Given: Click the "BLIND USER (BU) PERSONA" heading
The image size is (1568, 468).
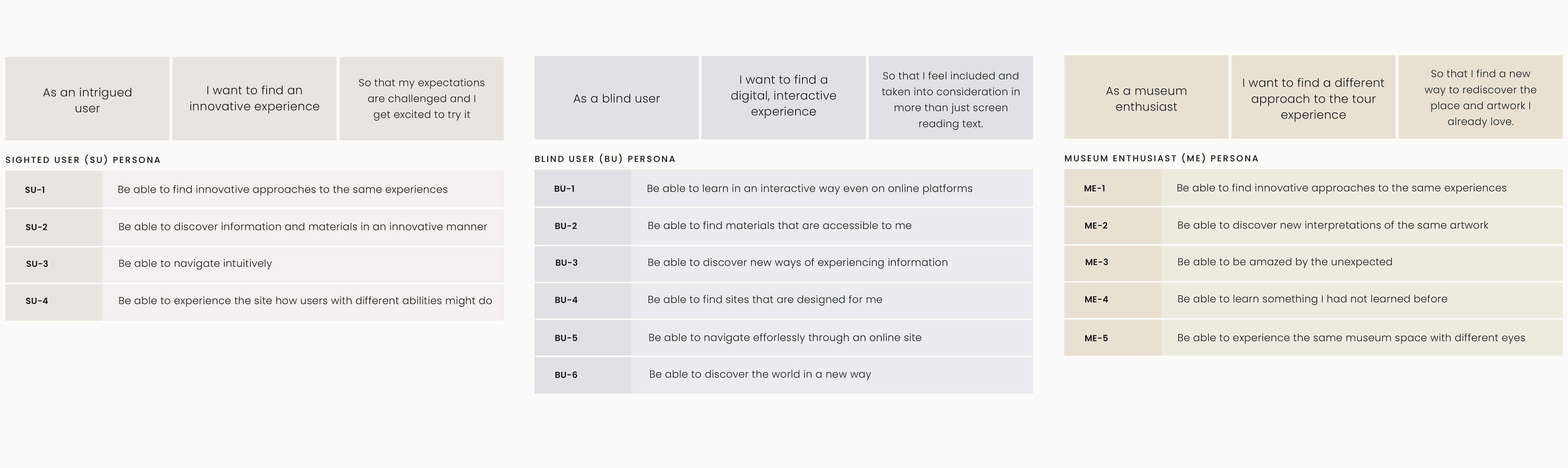Looking at the screenshot, I should 604,159.
